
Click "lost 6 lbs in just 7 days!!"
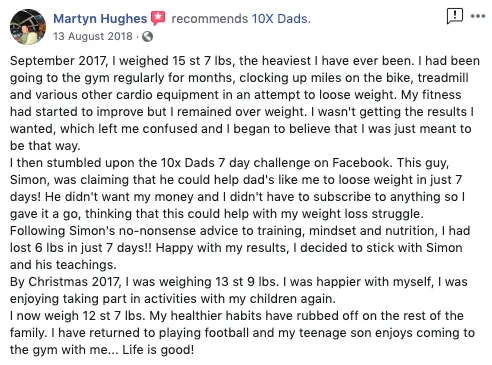pyautogui.click(x=81, y=248)
